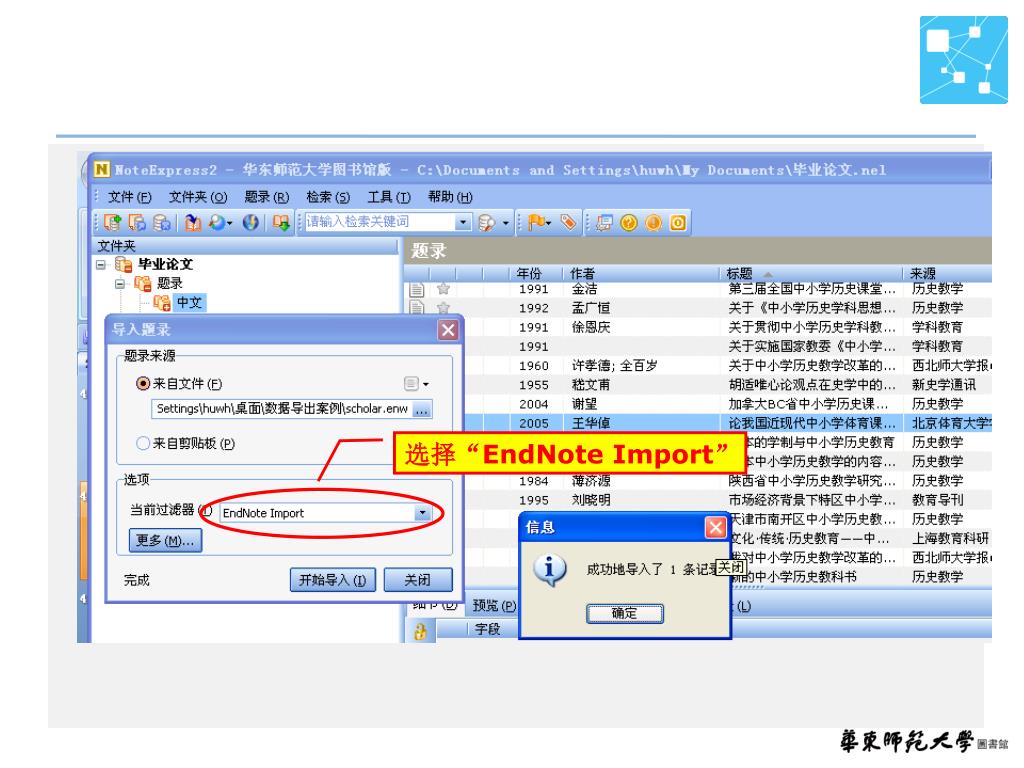Sort by the 标题 column header
1024x768 pixels.
click(812, 273)
